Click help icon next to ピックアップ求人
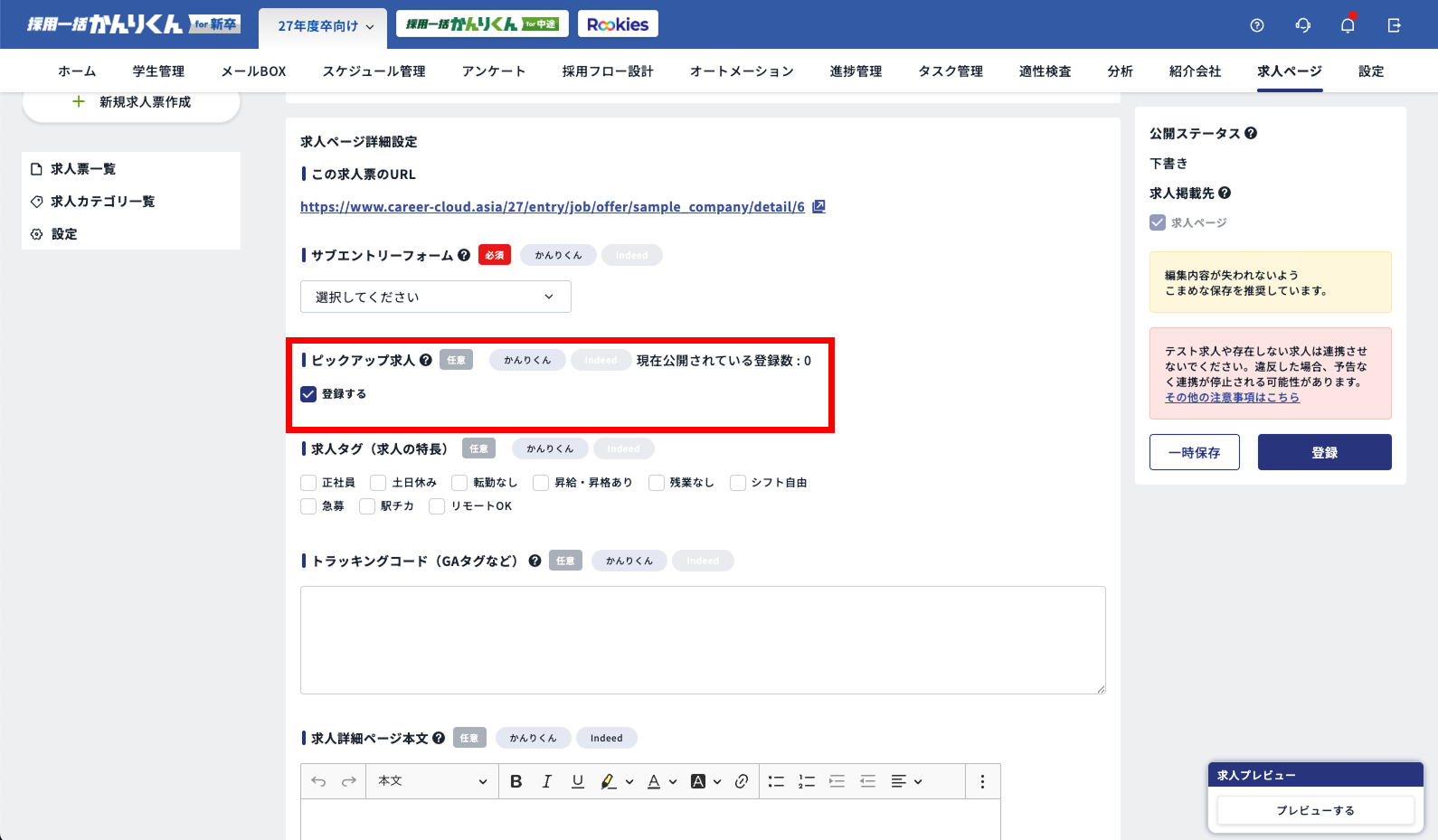Viewport: 1438px width, 840px height. point(426,360)
